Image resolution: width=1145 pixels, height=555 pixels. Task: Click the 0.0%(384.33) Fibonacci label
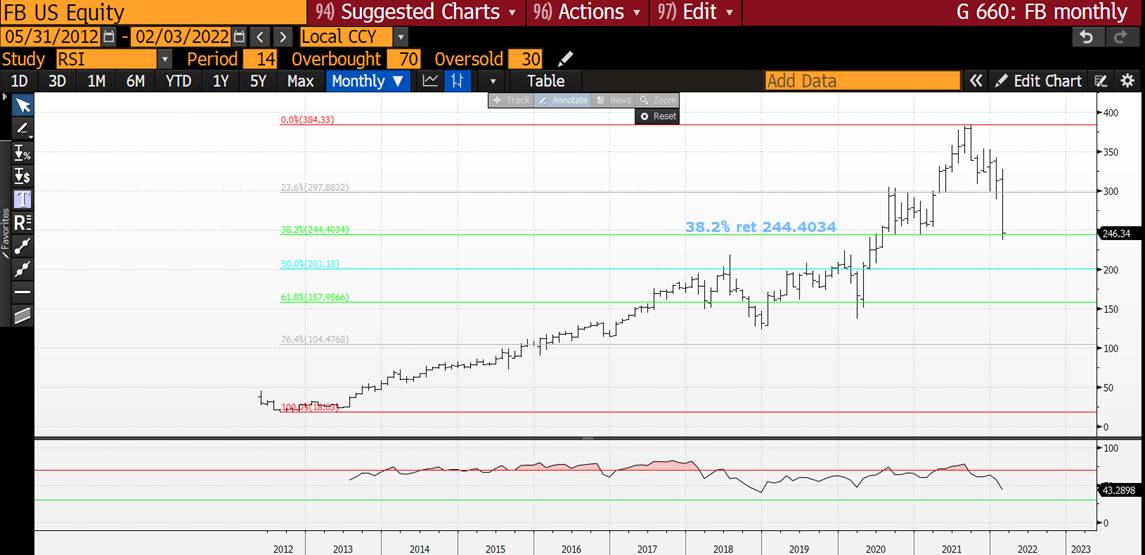pyautogui.click(x=307, y=120)
